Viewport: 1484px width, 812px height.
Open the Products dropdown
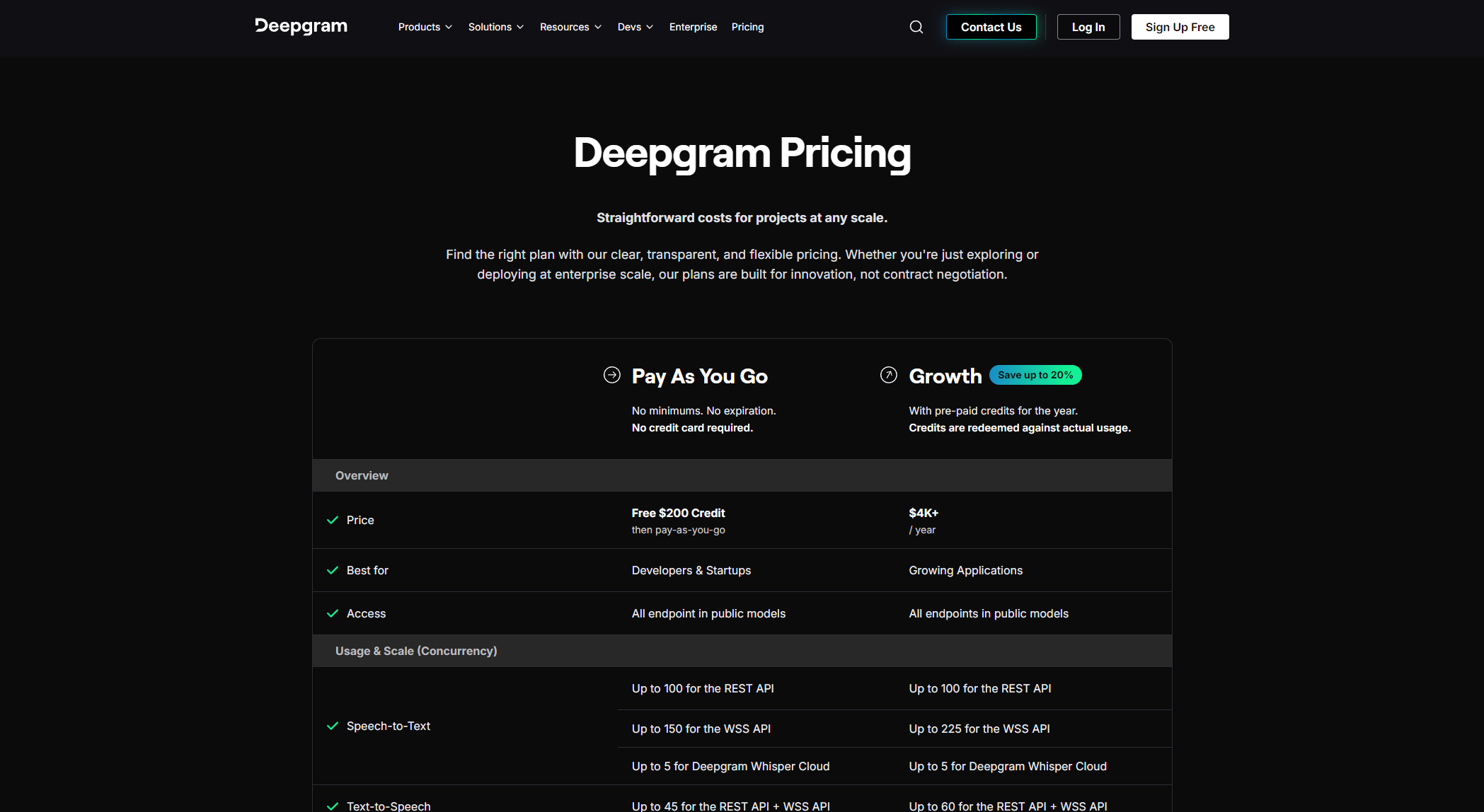424,26
